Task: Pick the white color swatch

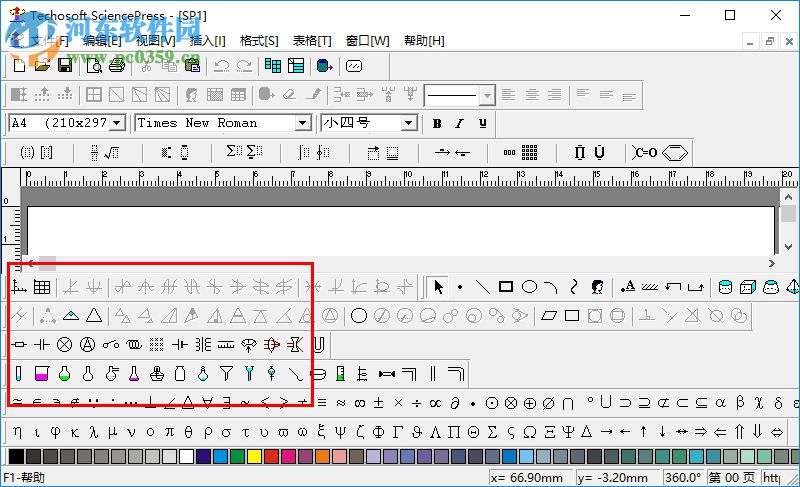Action: coord(186,456)
